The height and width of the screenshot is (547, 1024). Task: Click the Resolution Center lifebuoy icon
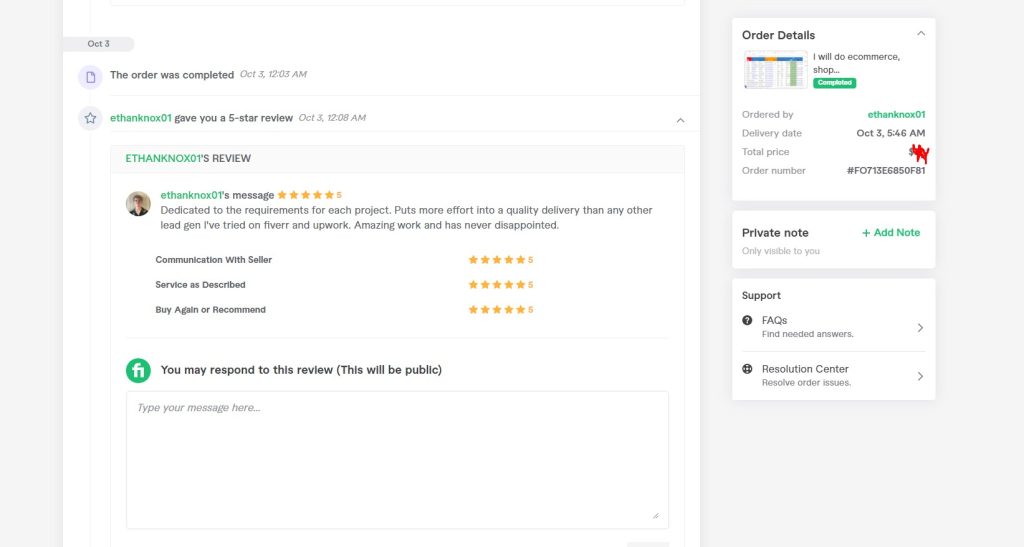[747, 369]
